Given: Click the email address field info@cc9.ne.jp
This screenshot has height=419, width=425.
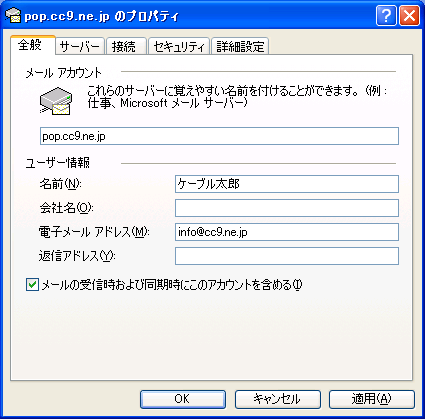Looking at the screenshot, I should coord(287,232).
